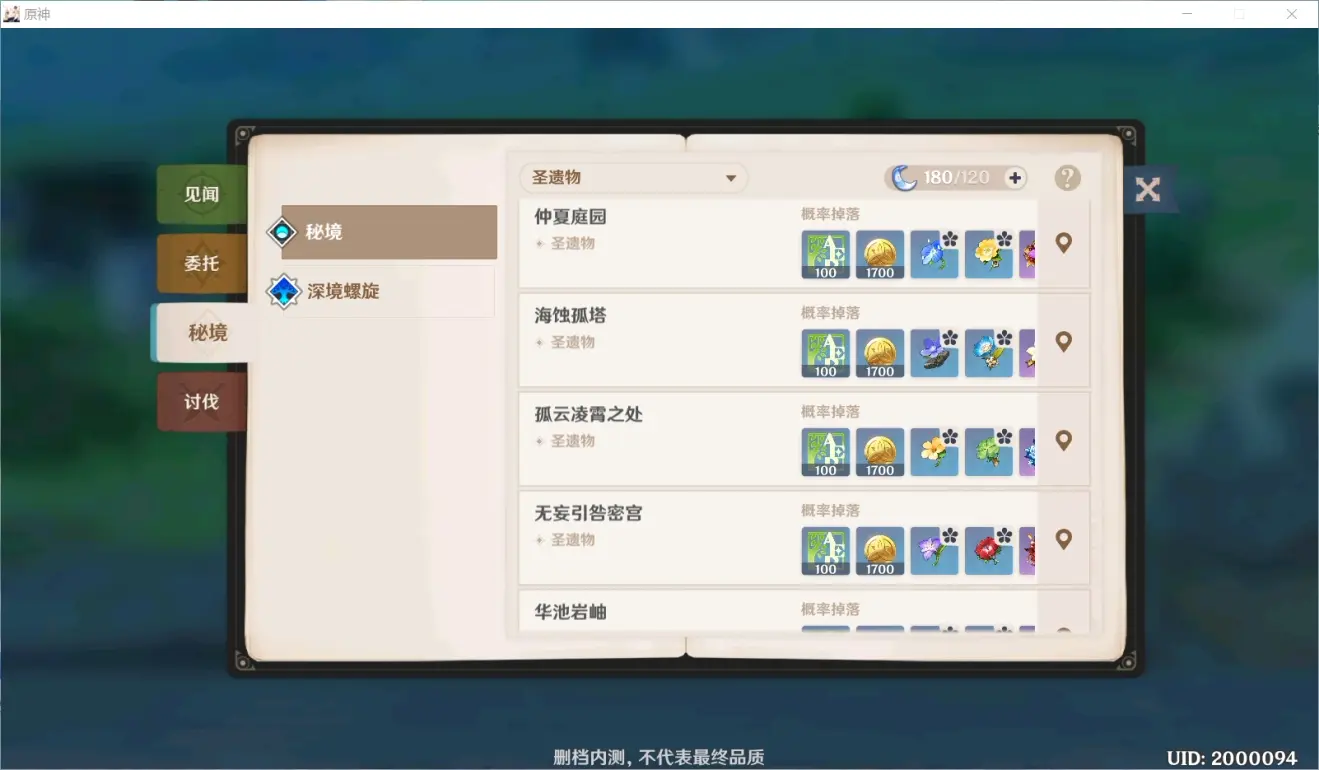Select the 秘境 side tab
The height and width of the screenshot is (770, 1319).
click(x=203, y=333)
